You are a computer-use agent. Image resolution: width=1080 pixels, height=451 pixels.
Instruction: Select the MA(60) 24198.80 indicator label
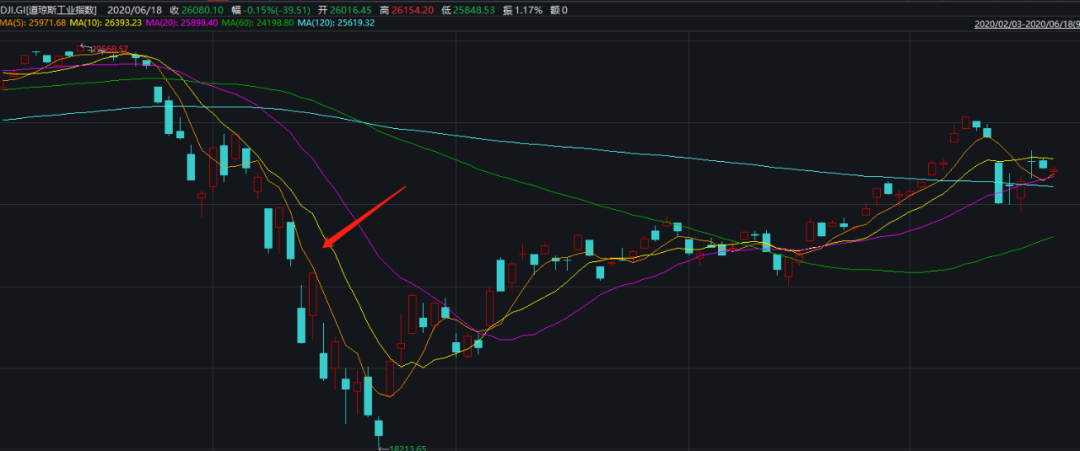(x=258, y=23)
